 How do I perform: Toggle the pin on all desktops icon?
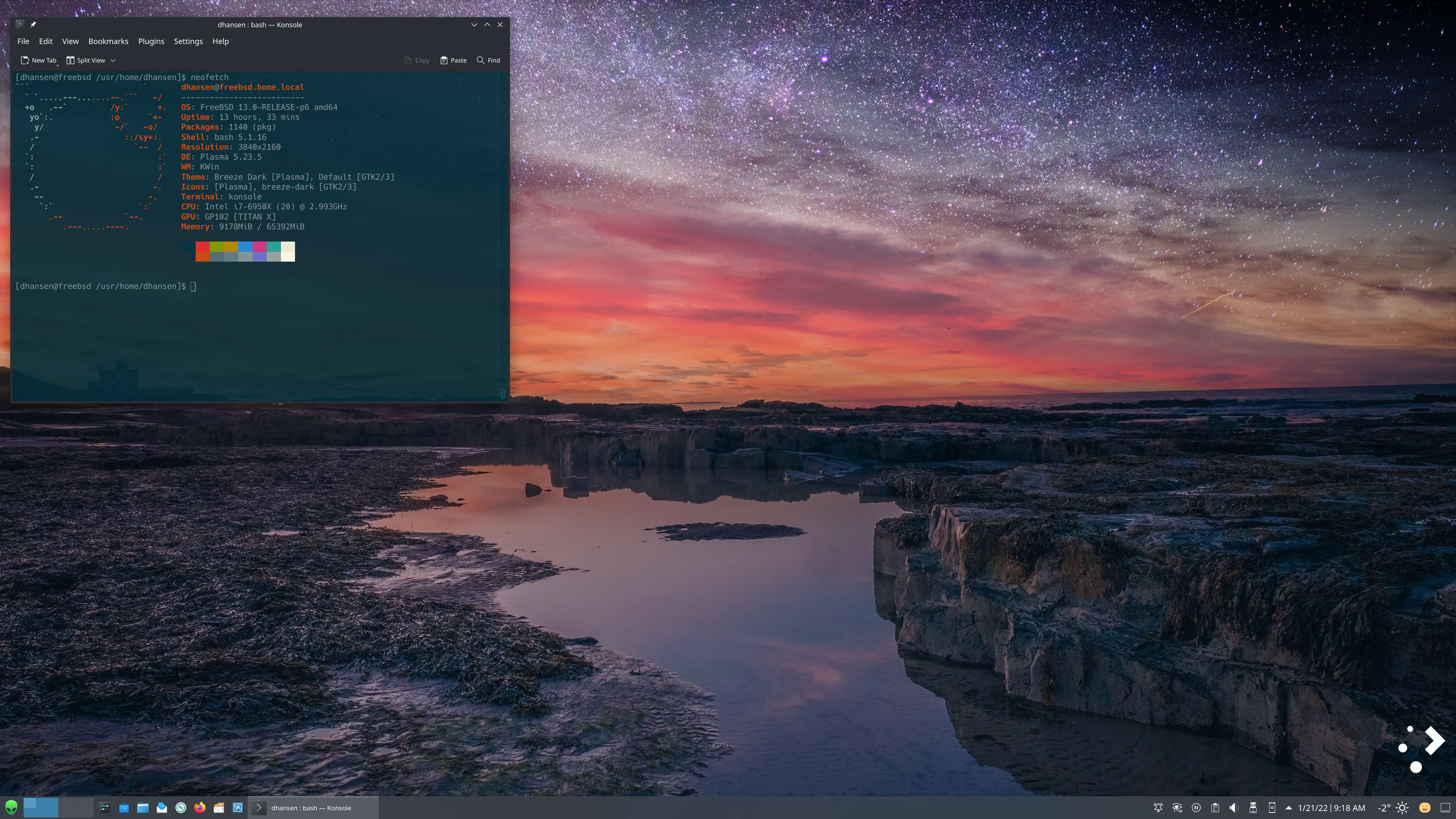(33, 24)
